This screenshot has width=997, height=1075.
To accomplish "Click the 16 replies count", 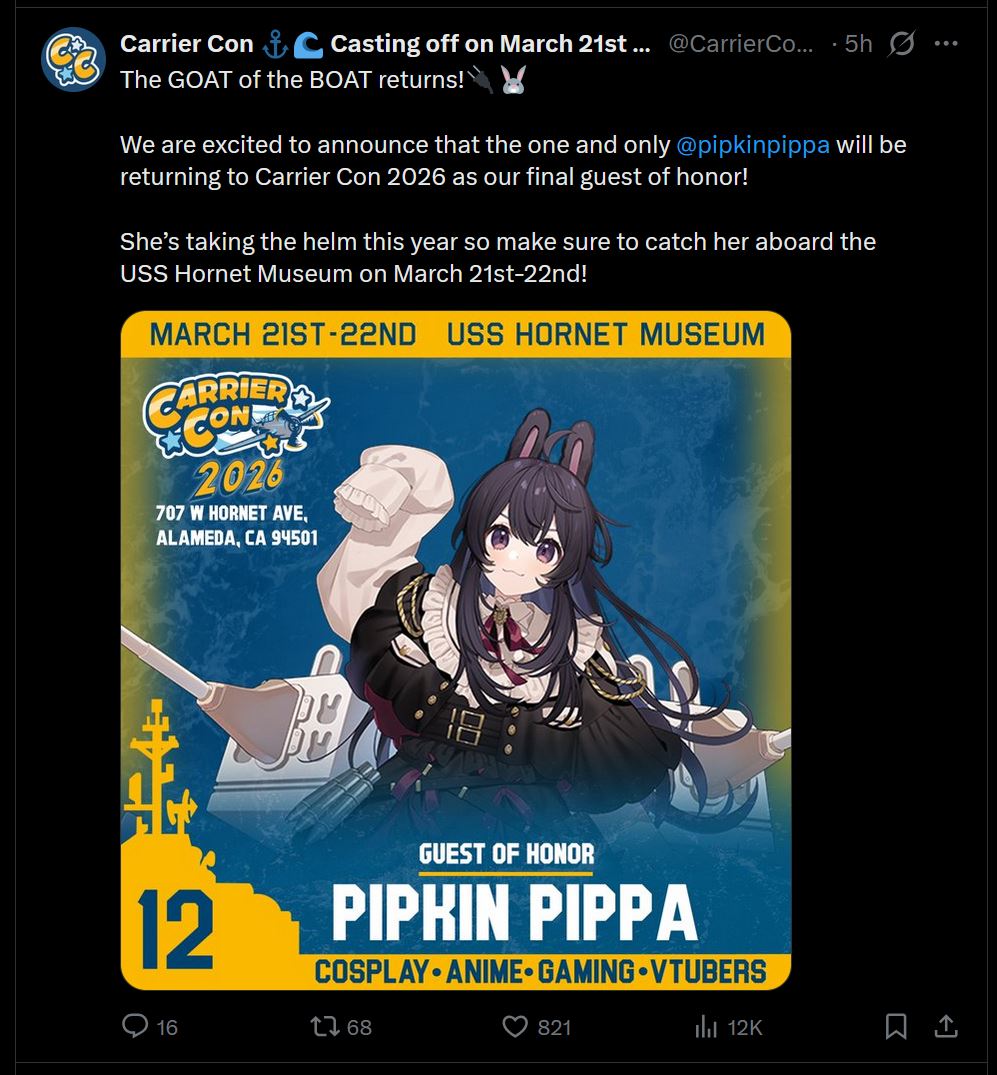I will (167, 1027).
